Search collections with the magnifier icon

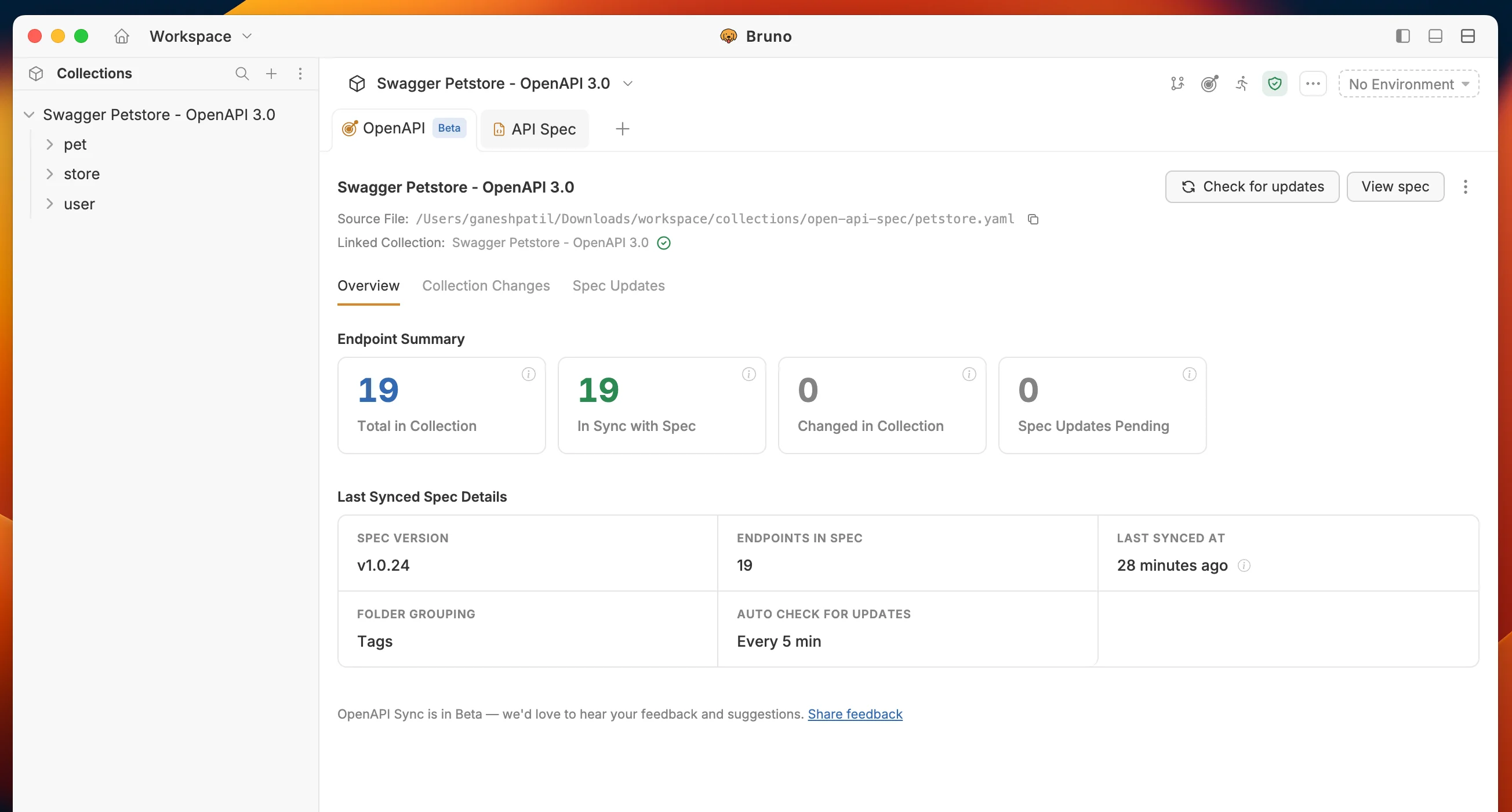[242, 74]
